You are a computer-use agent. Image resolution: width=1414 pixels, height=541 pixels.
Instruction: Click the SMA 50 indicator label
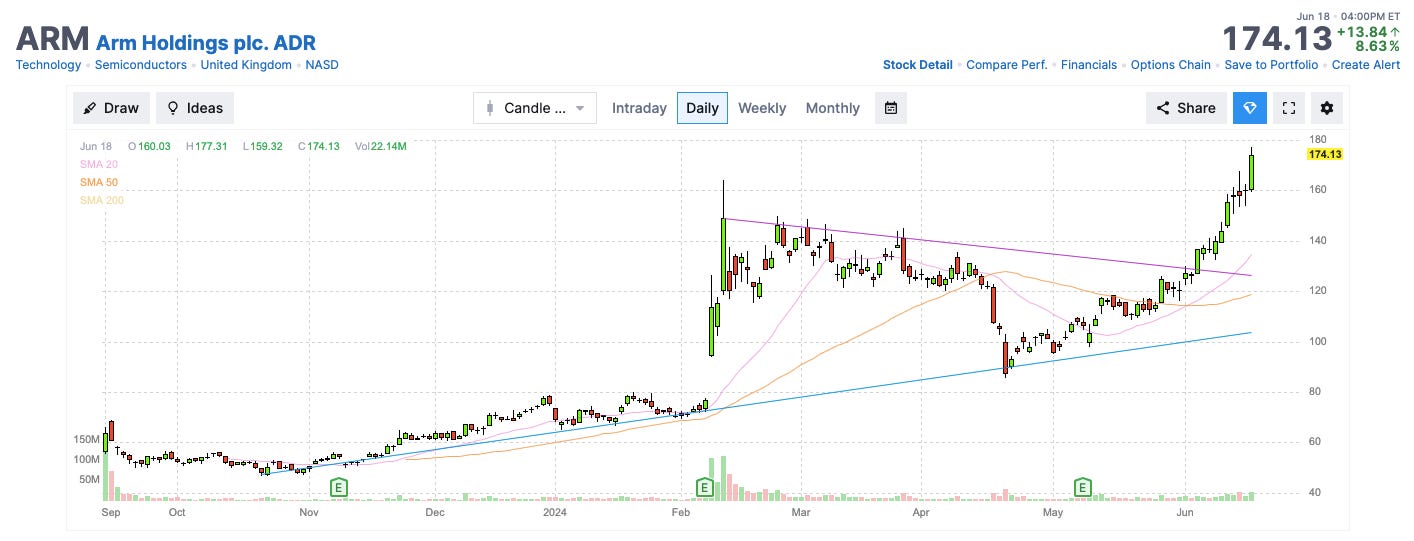[98, 182]
